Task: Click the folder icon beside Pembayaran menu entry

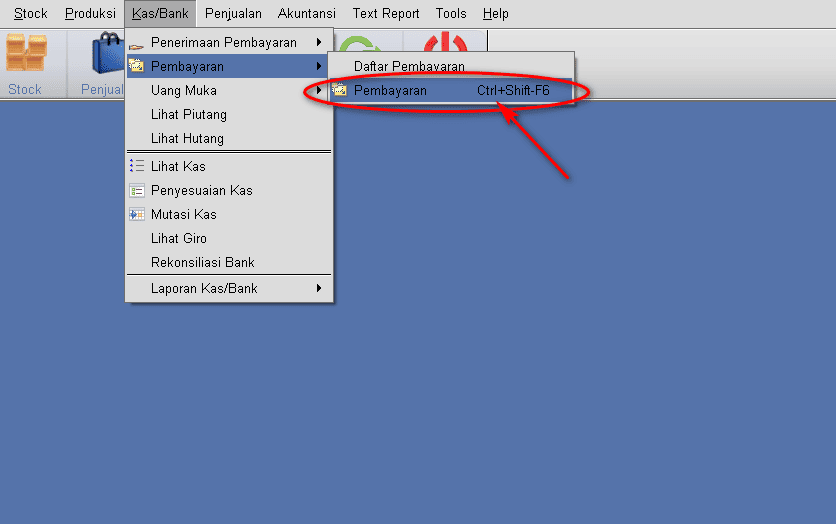Action: (136, 66)
